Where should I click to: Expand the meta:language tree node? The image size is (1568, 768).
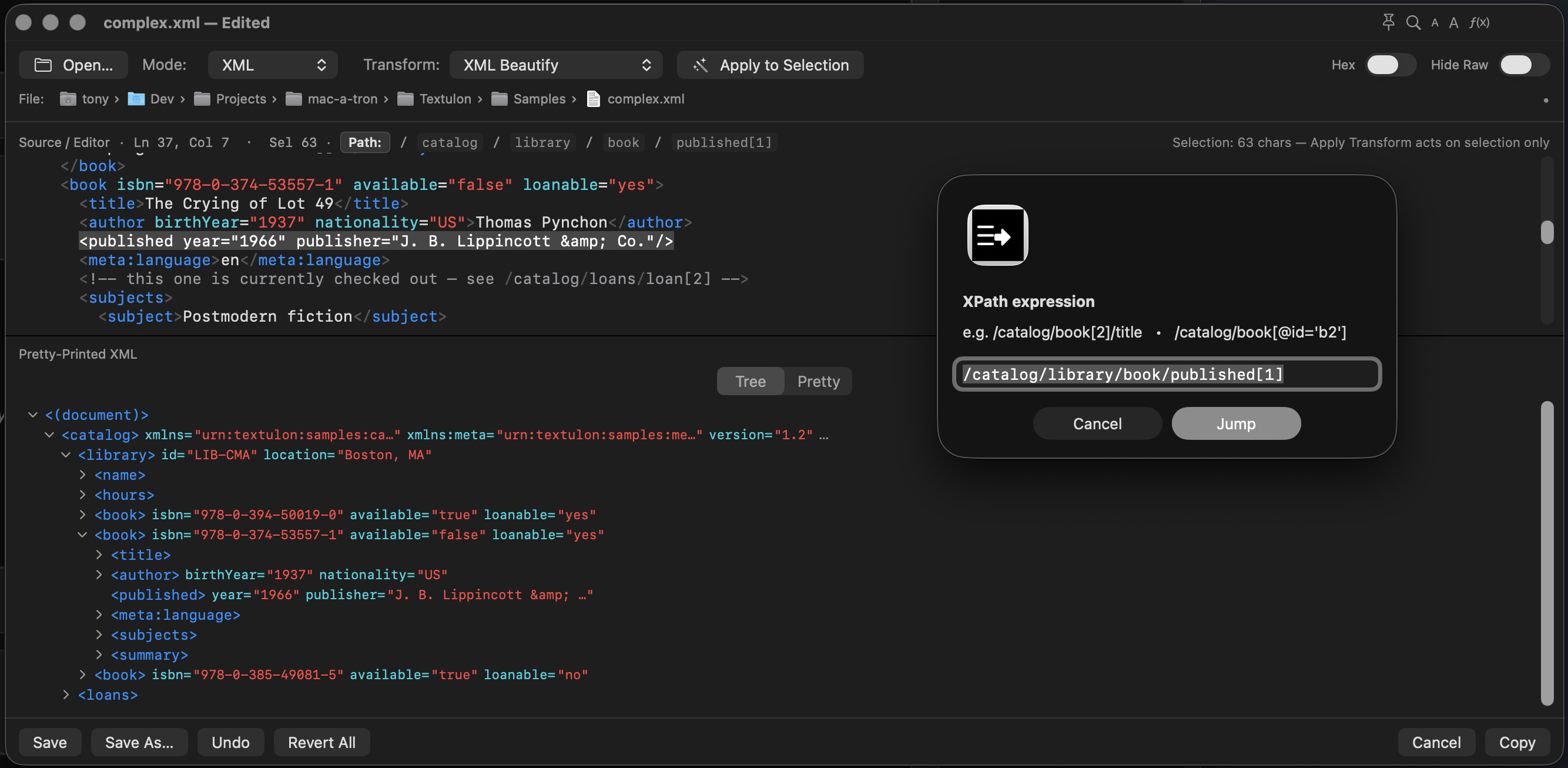[99, 615]
